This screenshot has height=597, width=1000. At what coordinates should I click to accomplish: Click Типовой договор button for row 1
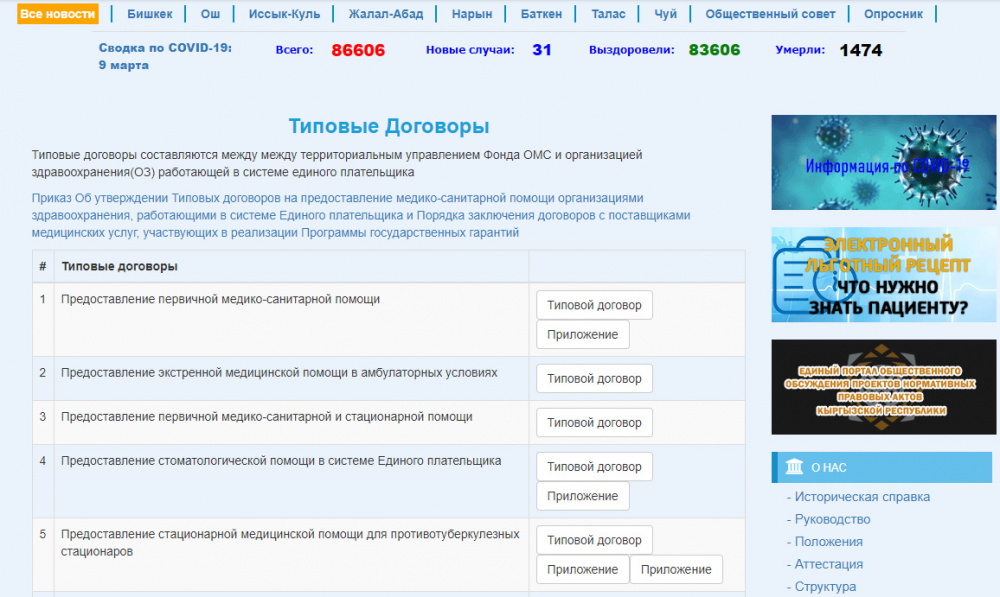pyautogui.click(x=594, y=305)
